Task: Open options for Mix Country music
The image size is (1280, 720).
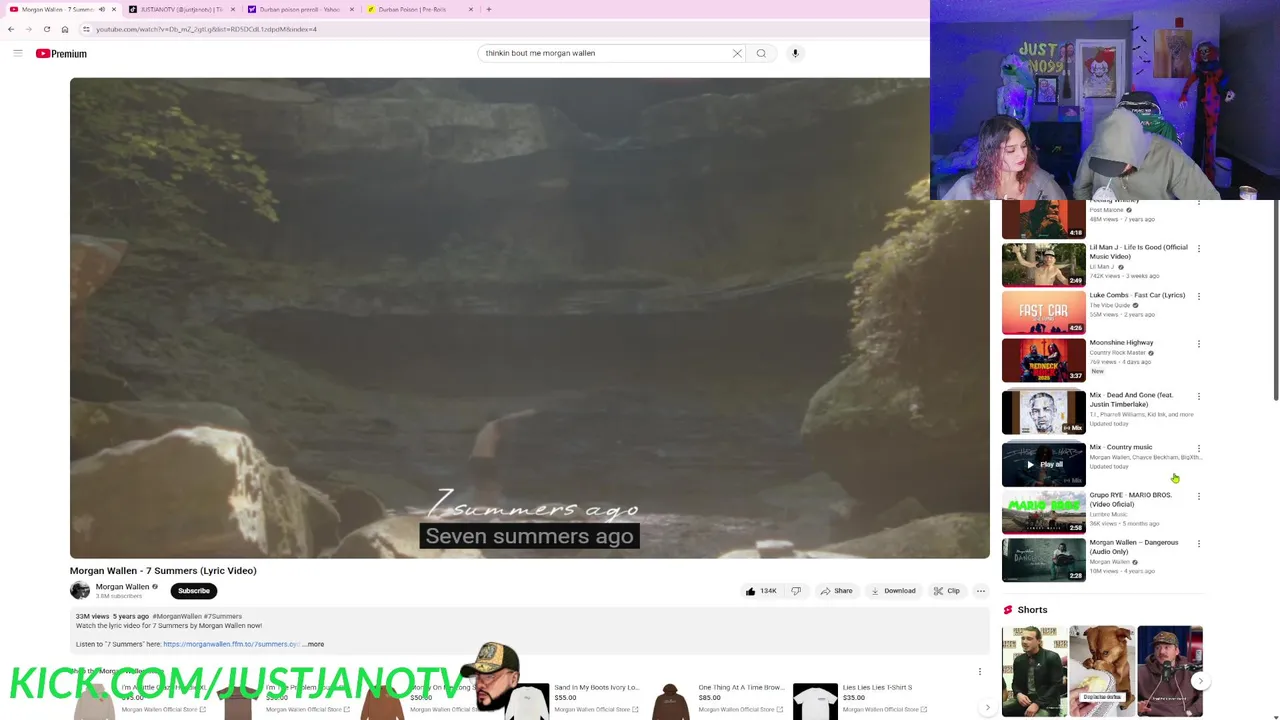Action: (x=1199, y=448)
